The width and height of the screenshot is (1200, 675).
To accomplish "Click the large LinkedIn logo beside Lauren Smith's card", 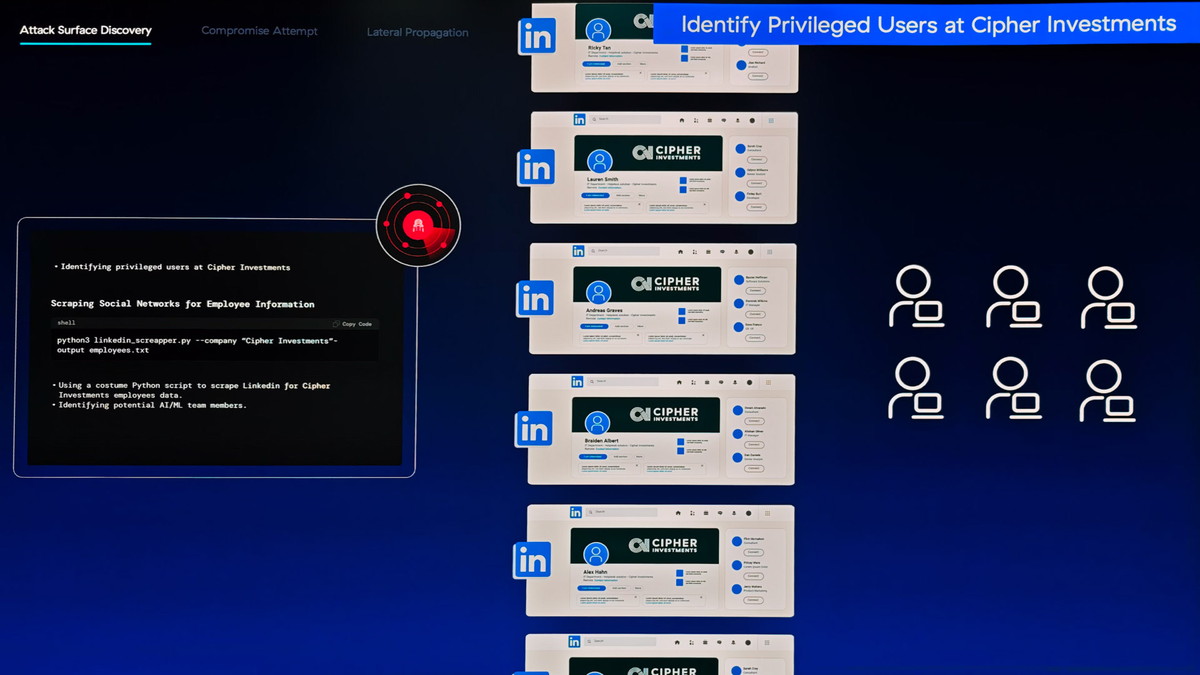I will pos(537,167).
